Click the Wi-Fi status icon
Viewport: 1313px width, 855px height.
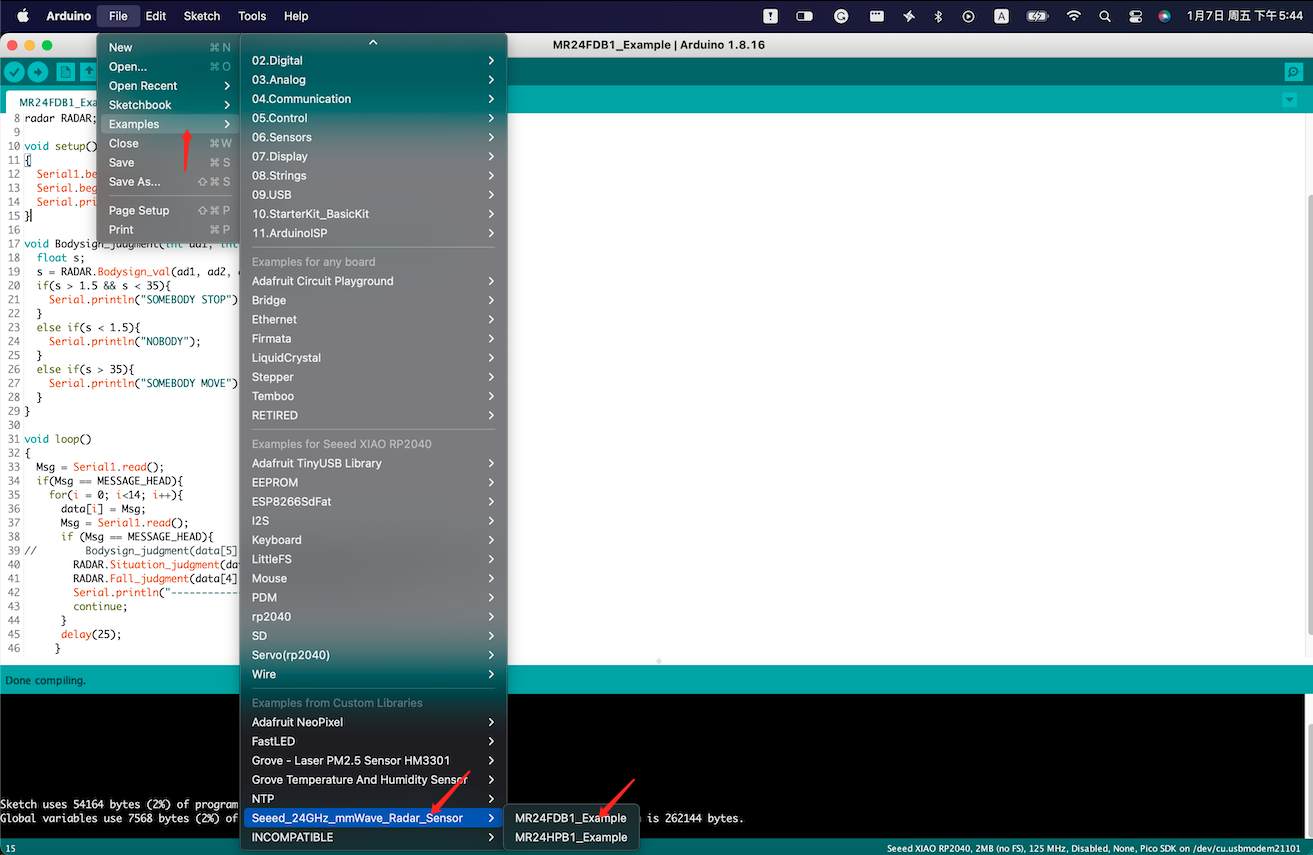pyautogui.click(x=1073, y=16)
